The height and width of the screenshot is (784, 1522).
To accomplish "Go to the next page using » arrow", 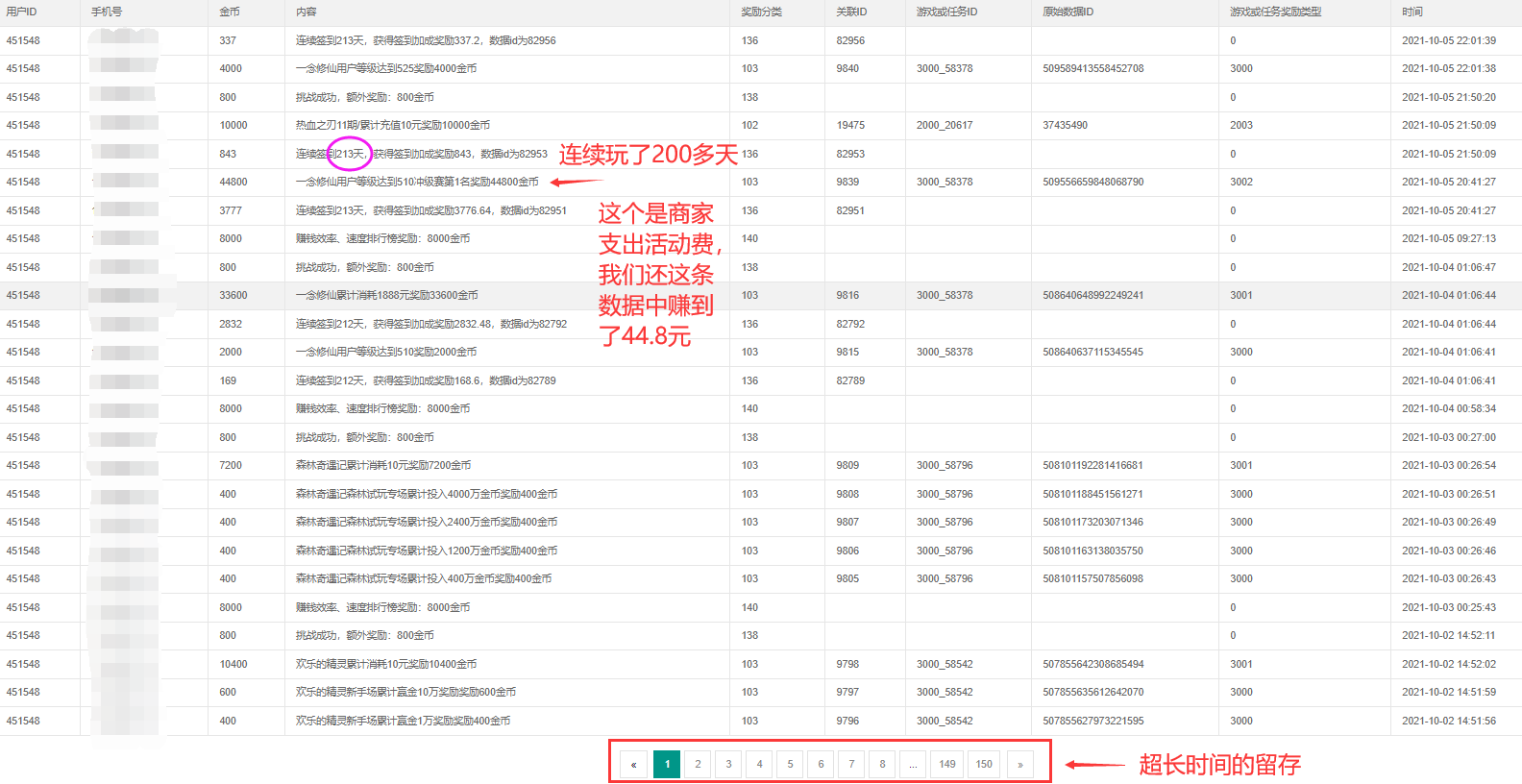I will pos(1019,764).
